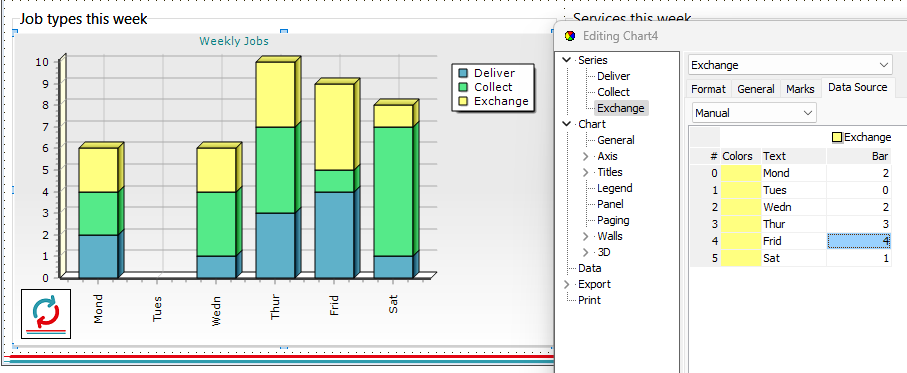Click the yellow Exchange segment of Thur bar
The image size is (907, 373).
[275, 94]
